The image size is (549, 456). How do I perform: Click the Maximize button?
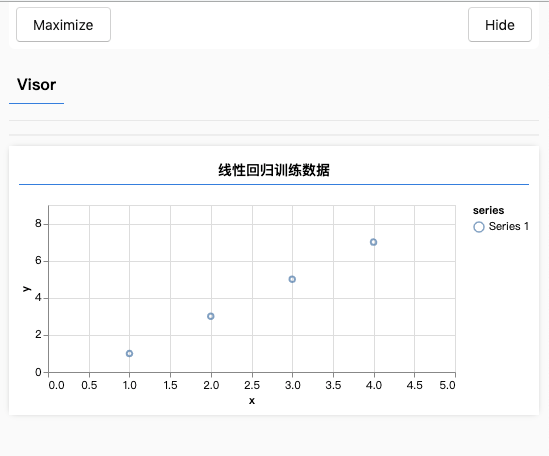coord(63,25)
